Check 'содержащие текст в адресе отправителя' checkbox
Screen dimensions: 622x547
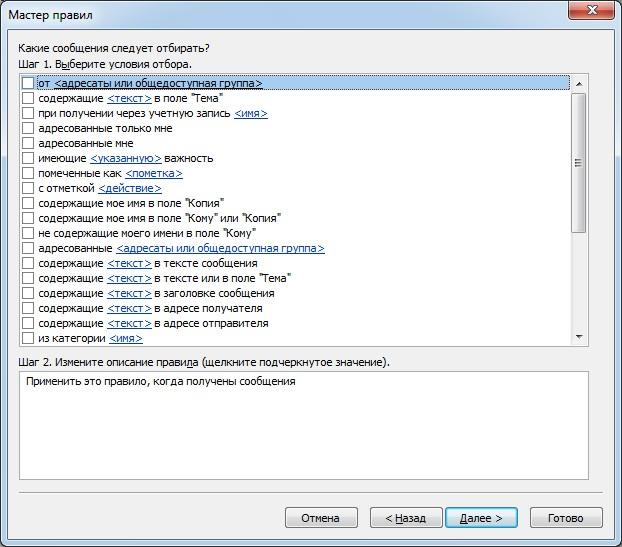pos(28,323)
